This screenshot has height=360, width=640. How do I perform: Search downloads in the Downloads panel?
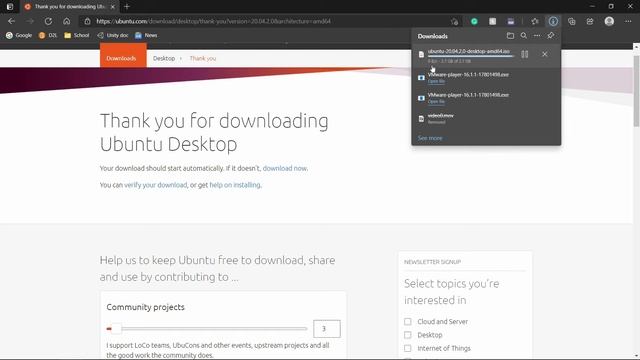point(524,36)
